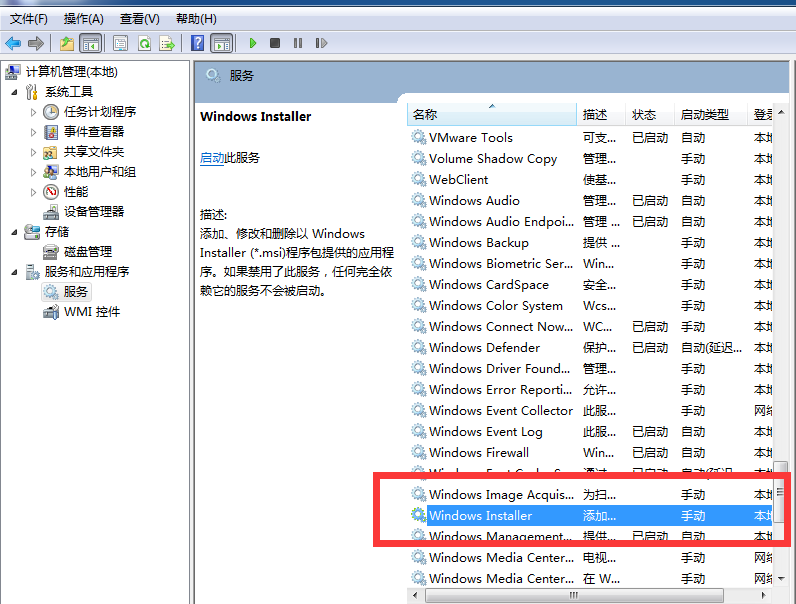Start service with green play icon
Viewport: 796px width, 604px height.
(x=253, y=43)
